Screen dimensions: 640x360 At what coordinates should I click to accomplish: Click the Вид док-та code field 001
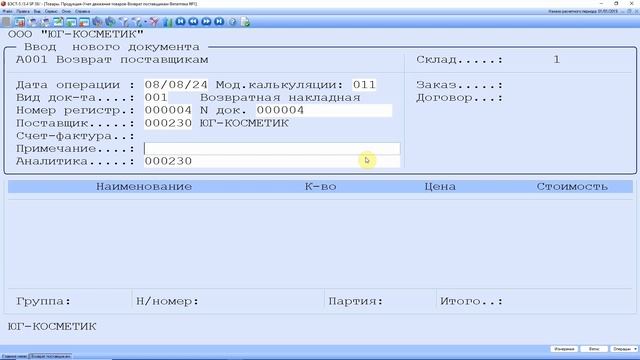coord(156,98)
